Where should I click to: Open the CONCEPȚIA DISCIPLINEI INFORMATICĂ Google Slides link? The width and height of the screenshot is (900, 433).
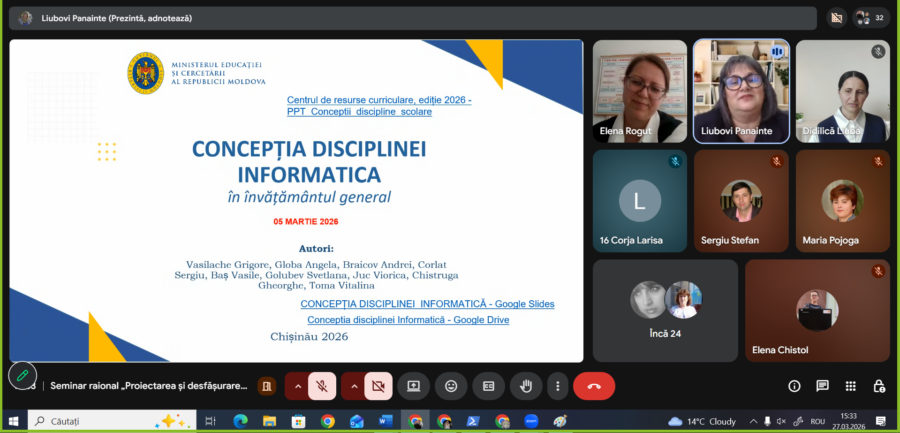tap(427, 303)
